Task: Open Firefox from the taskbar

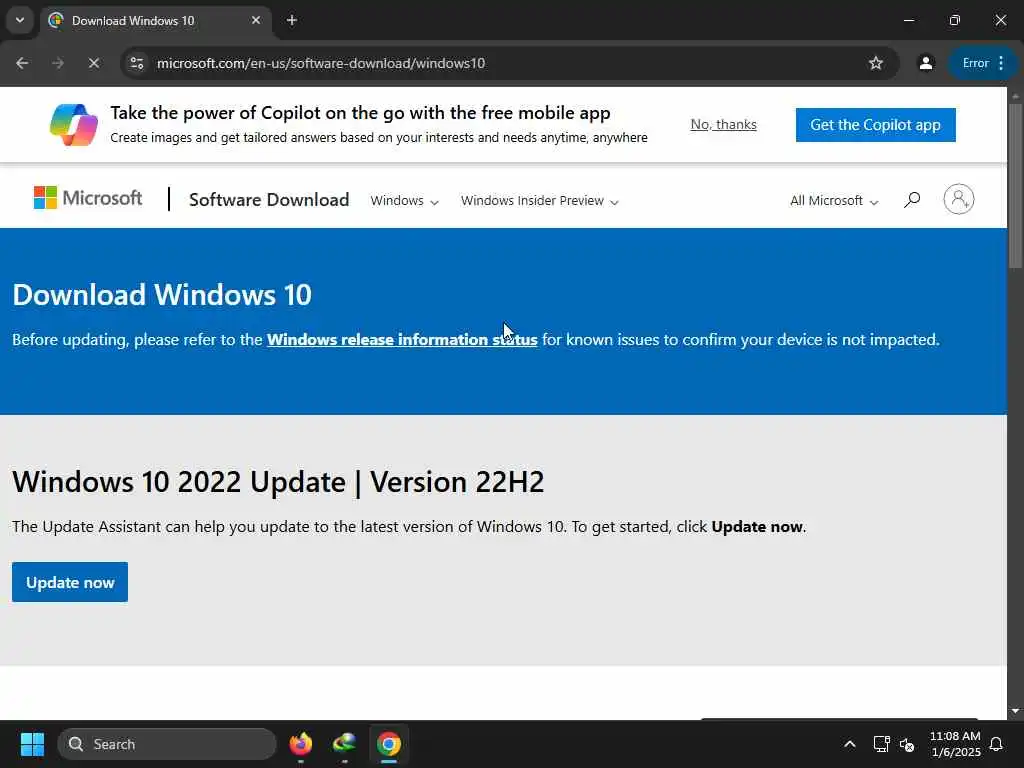Action: [x=300, y=744]
